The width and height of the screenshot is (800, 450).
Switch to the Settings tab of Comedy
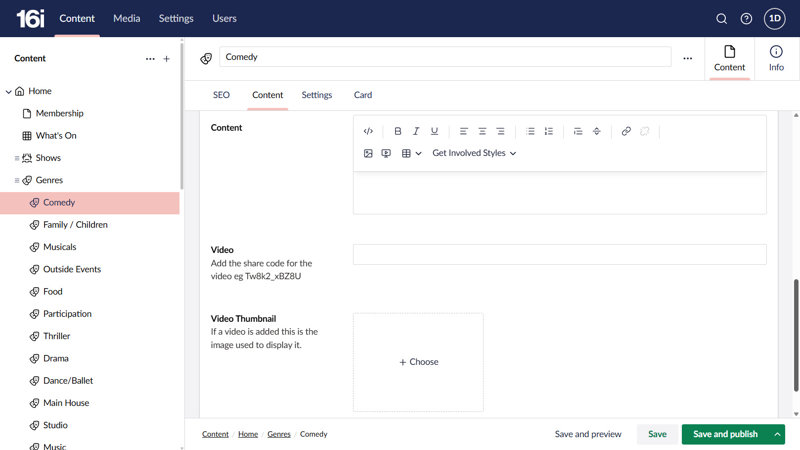click(x=317, y=95)
